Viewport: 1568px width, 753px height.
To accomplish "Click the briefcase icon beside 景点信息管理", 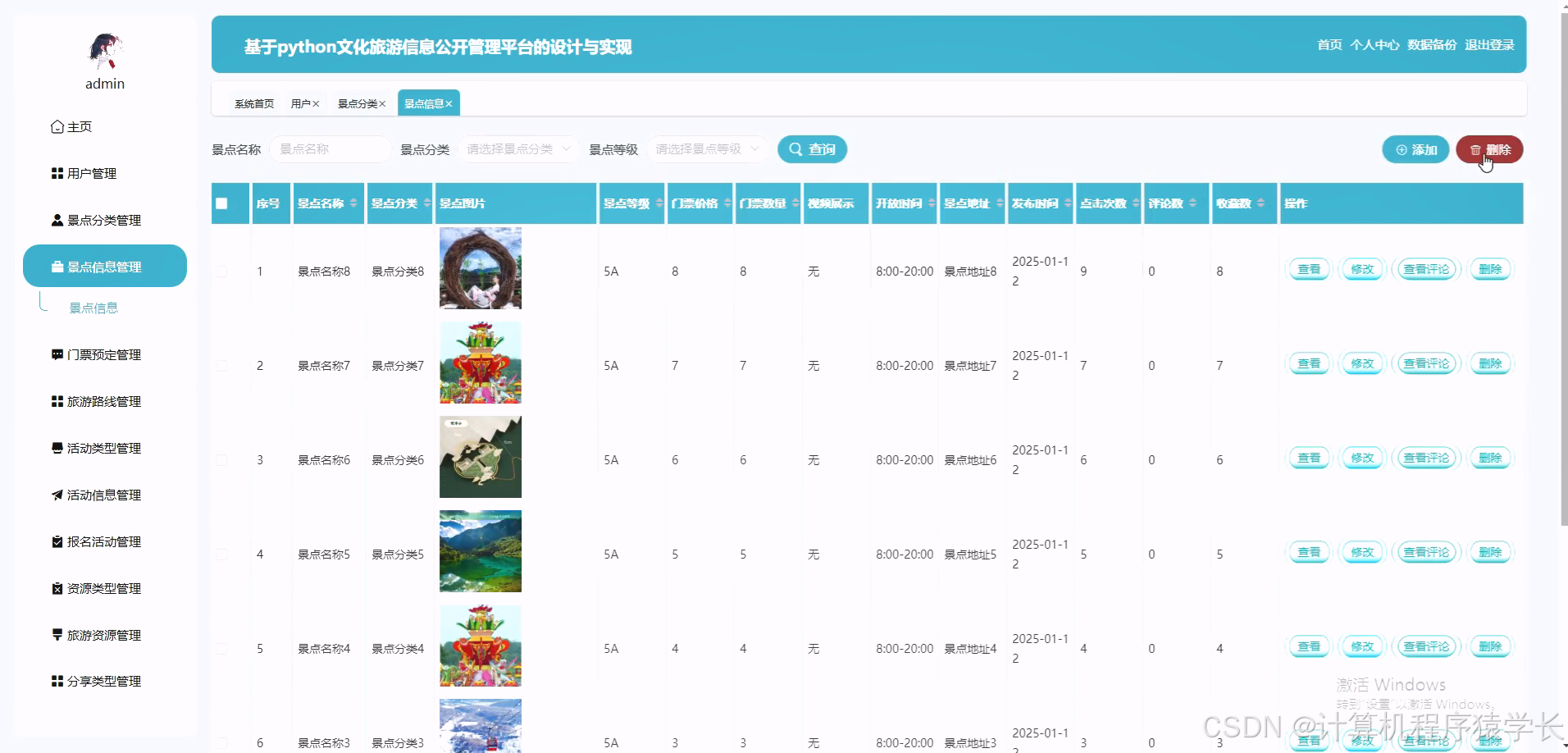I will click(x=57, y=267).
